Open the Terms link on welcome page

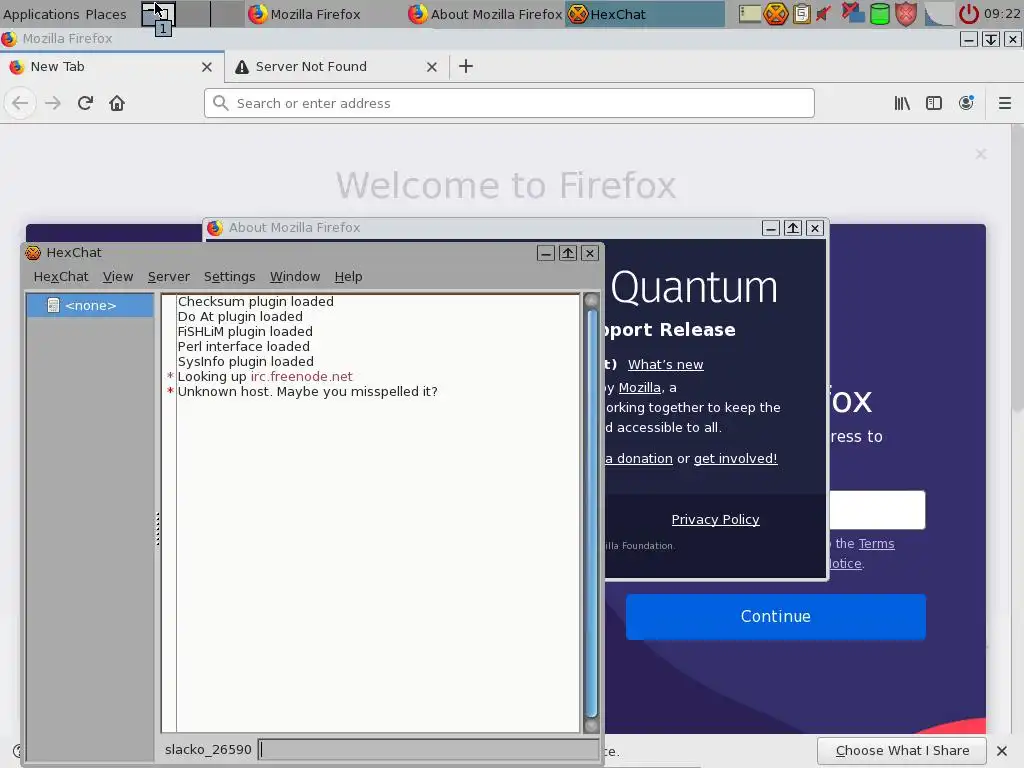click(876, 543)
